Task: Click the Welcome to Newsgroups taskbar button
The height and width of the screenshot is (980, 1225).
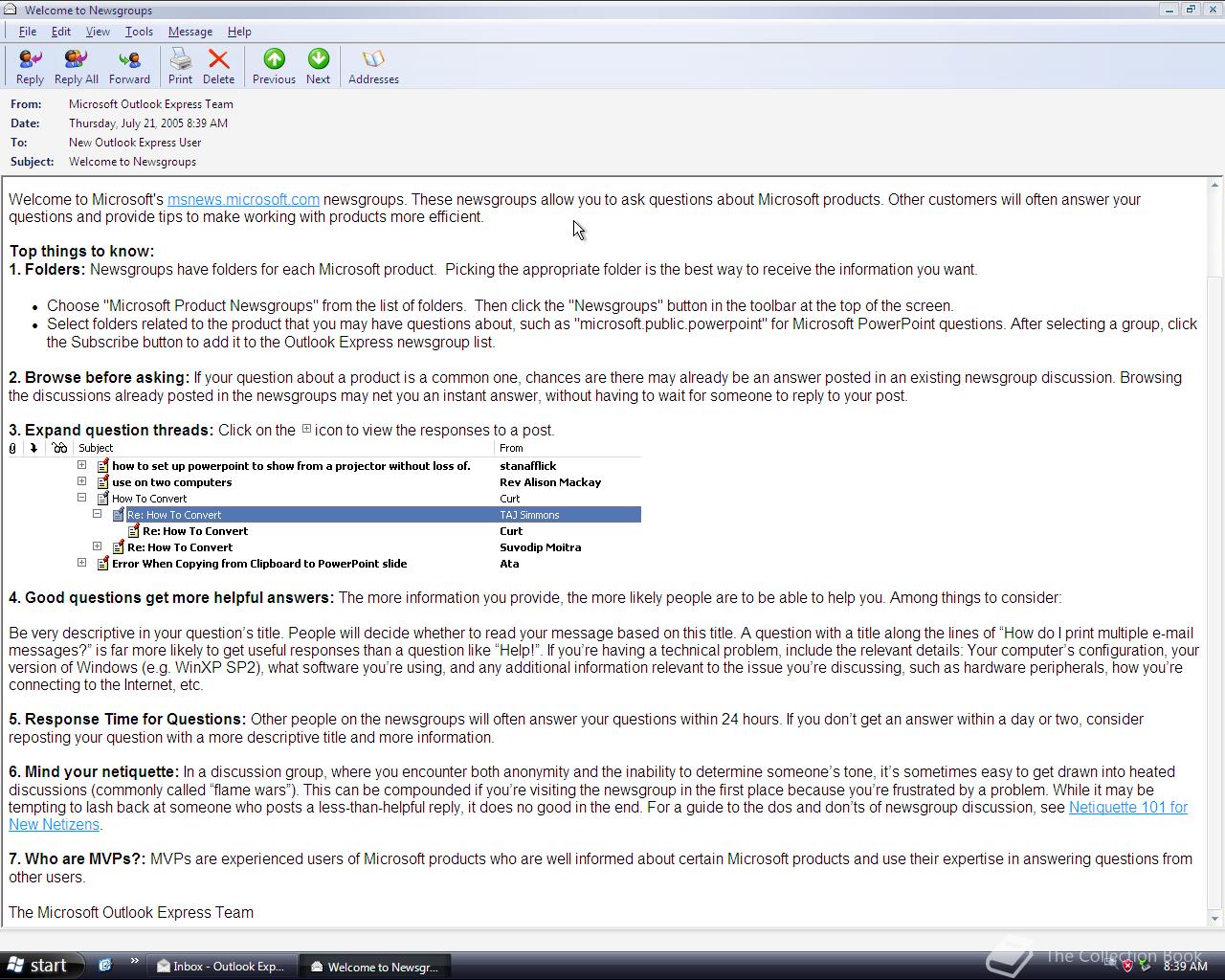Action: point(375,967)
